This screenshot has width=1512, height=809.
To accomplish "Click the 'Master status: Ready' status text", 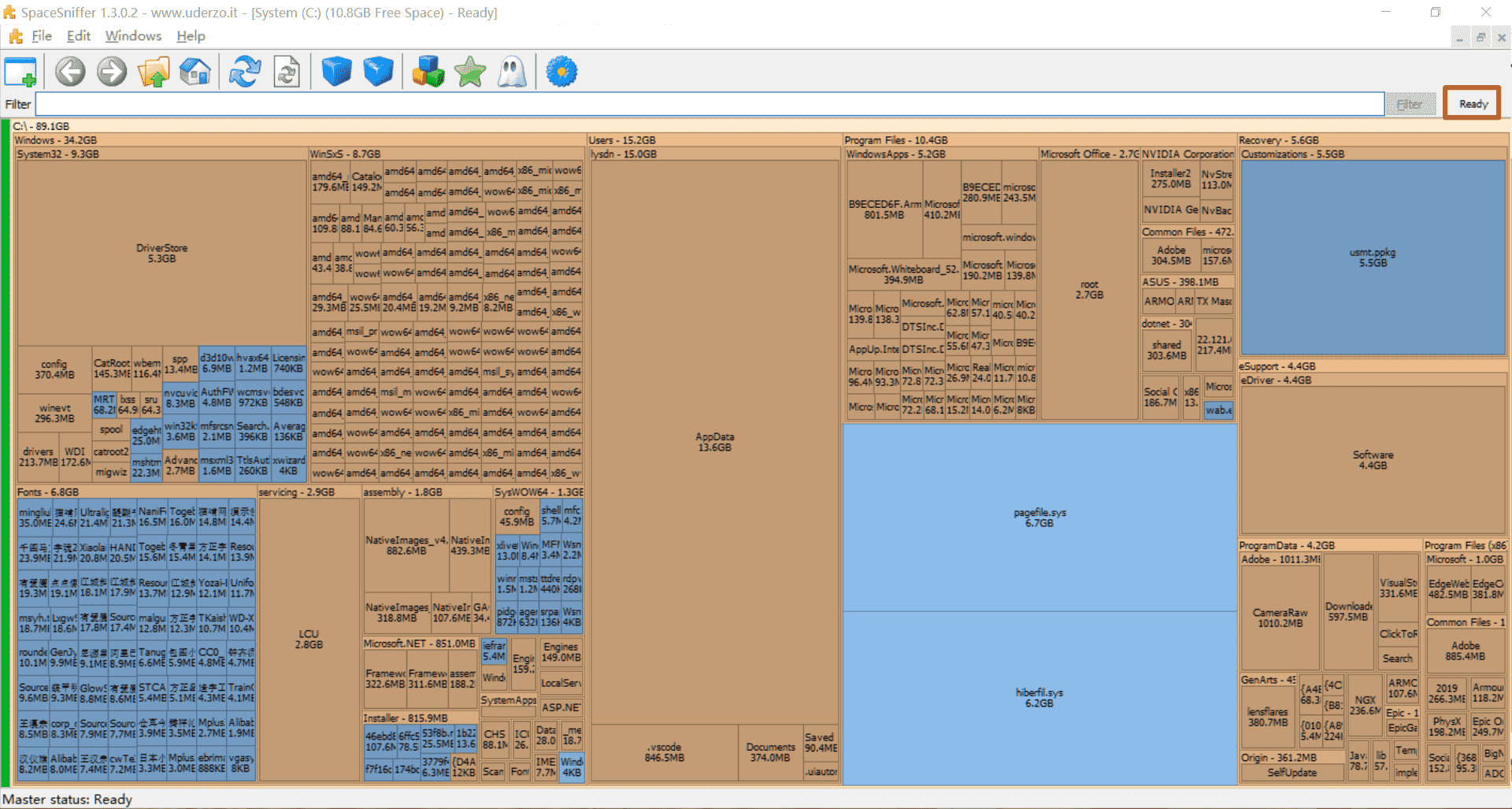I will [x=68, y=800].
